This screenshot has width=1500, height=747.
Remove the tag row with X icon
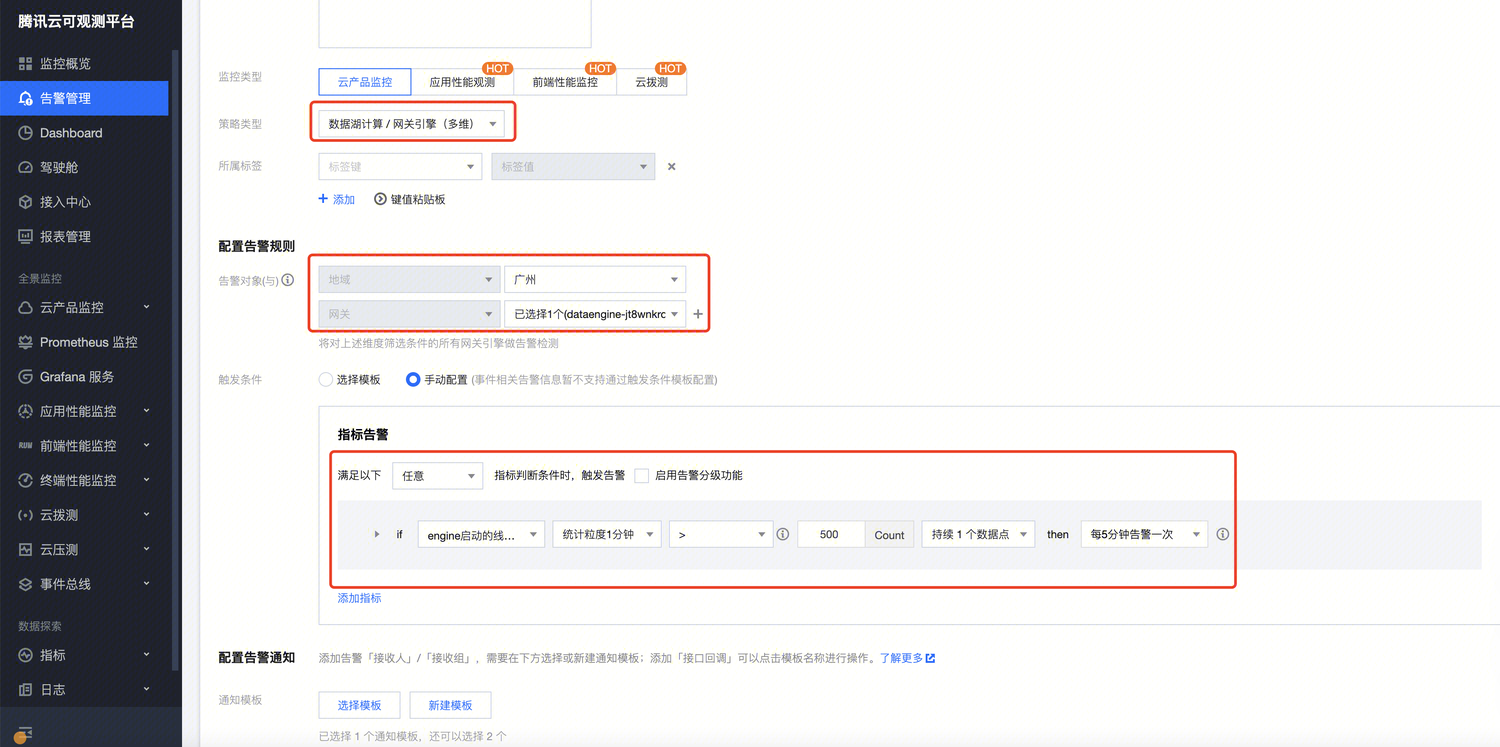tap(672, 167)
